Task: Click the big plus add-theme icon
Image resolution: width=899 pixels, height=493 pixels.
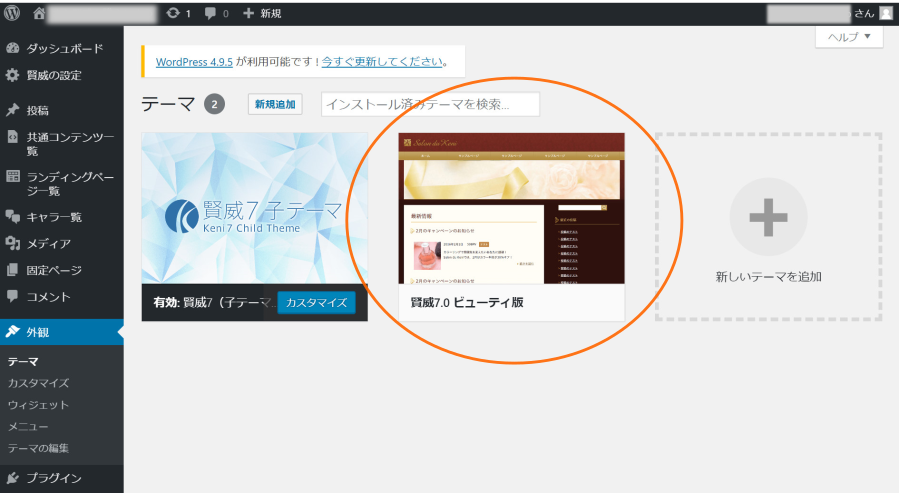Action: point(768,217)
